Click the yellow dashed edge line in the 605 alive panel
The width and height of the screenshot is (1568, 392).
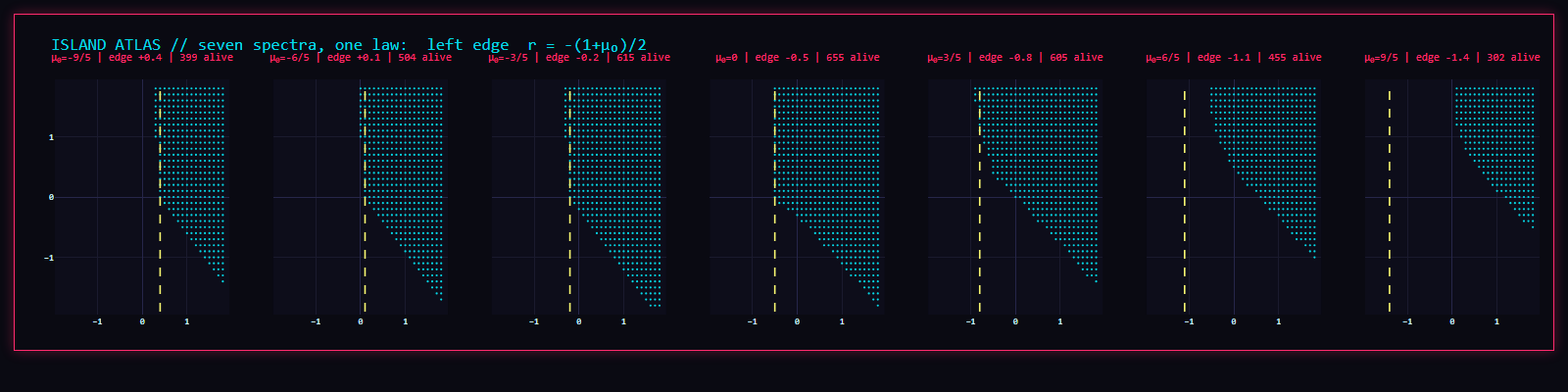click(x=979, y=201)
